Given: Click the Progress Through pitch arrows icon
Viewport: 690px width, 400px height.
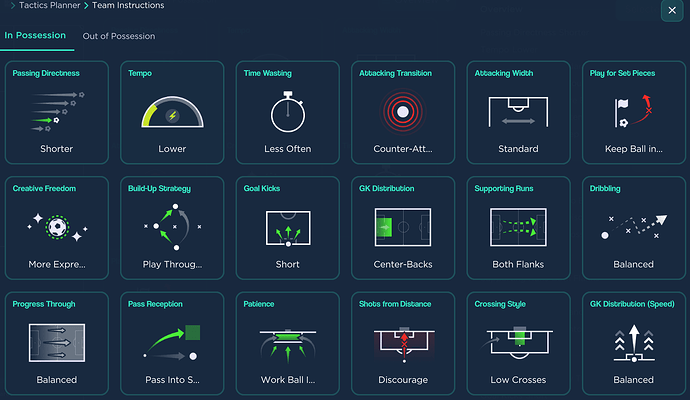Looking at the screenshot, I should [x=57, y=343].
